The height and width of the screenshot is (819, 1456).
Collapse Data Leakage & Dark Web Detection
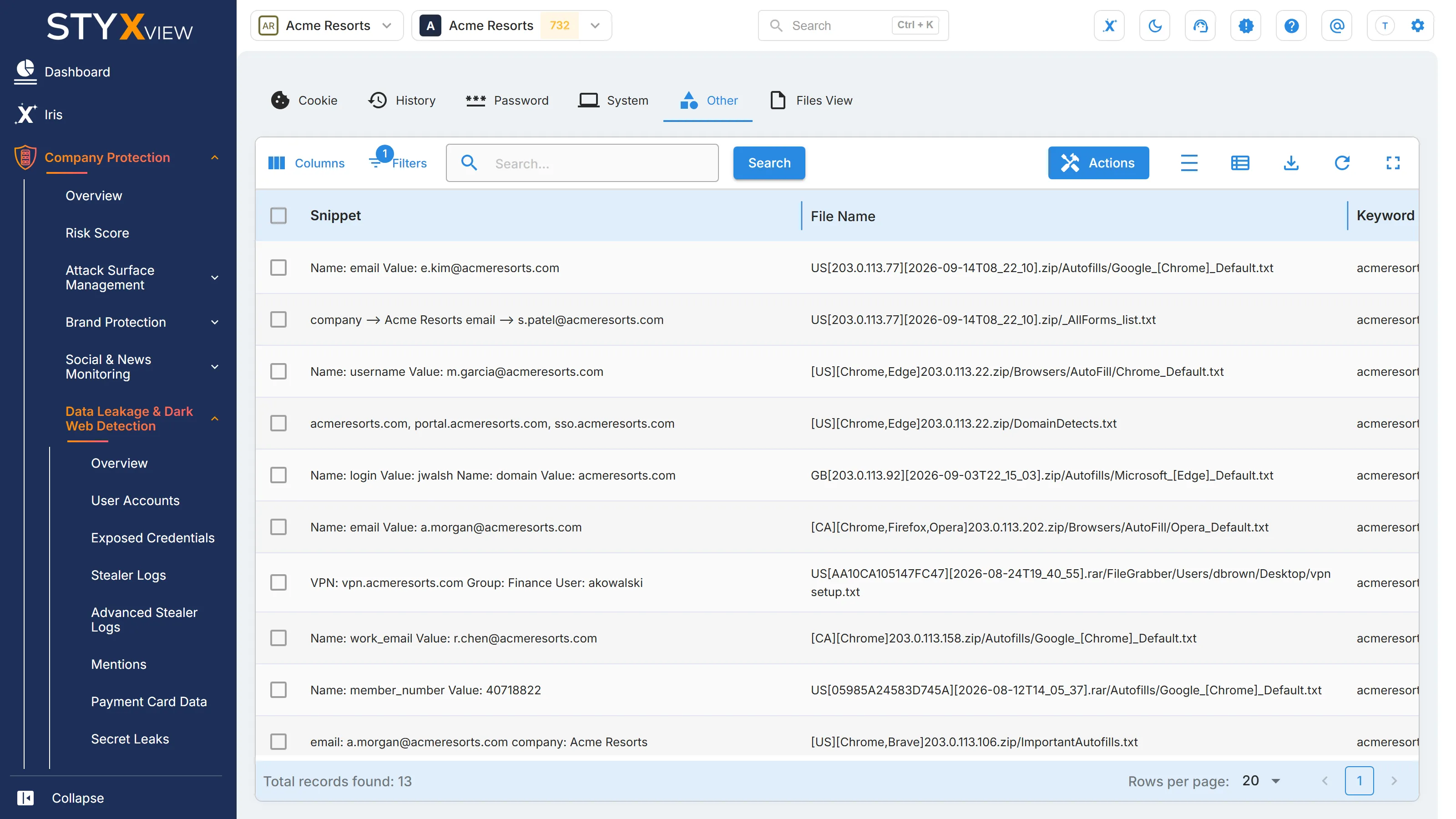(x=215, y=419)
